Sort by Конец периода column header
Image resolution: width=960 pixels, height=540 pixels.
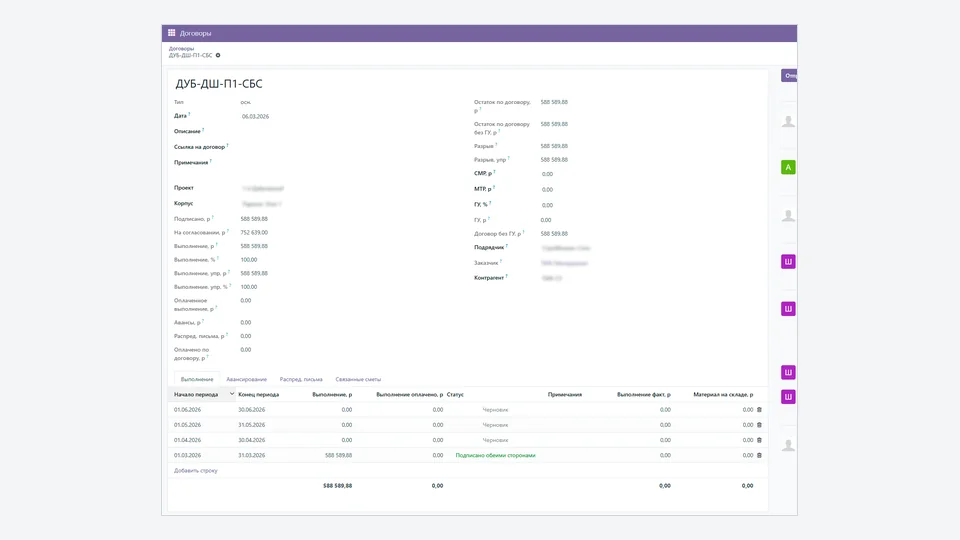[258, 394]
